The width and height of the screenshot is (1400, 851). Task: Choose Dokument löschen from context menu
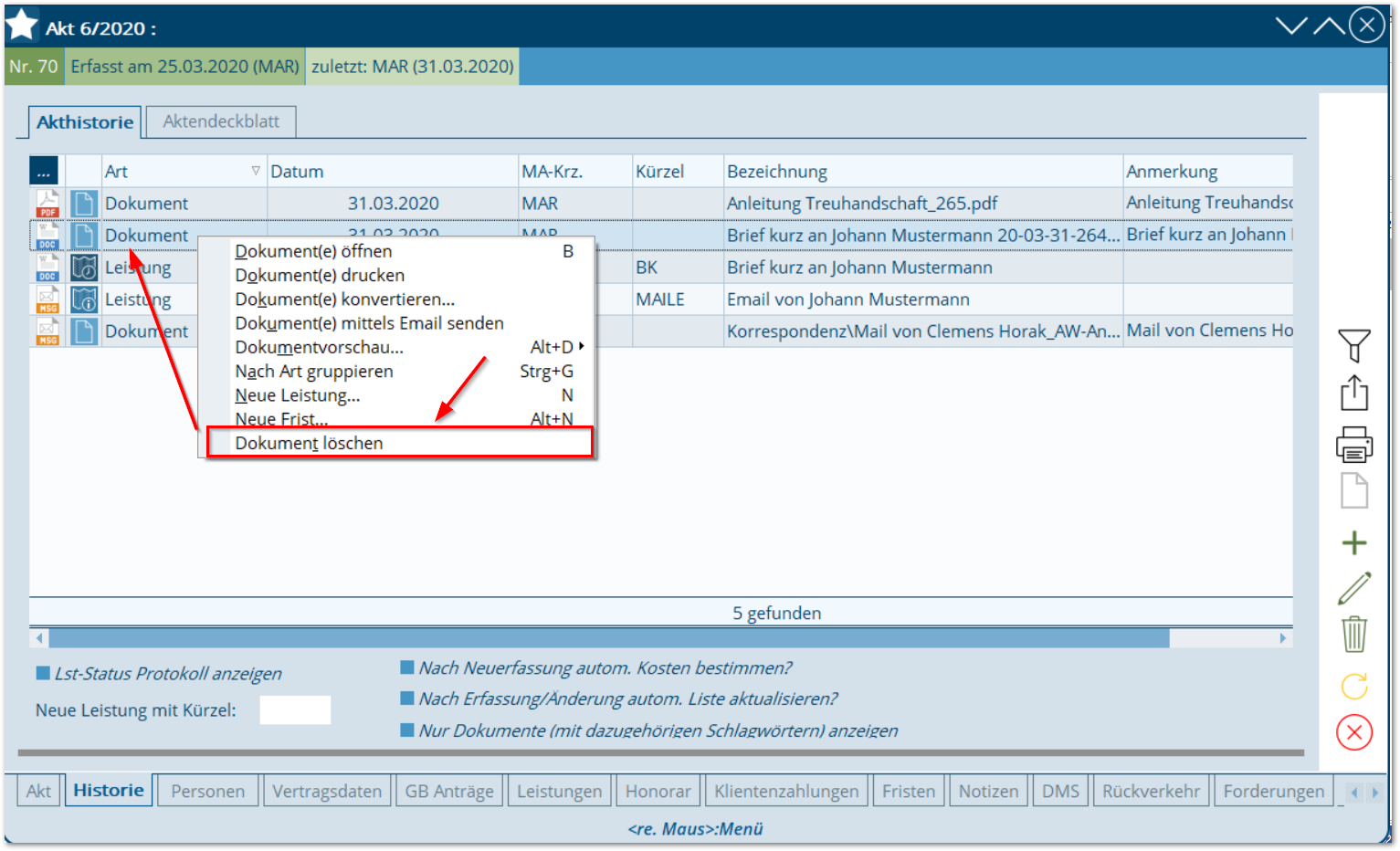399,443
